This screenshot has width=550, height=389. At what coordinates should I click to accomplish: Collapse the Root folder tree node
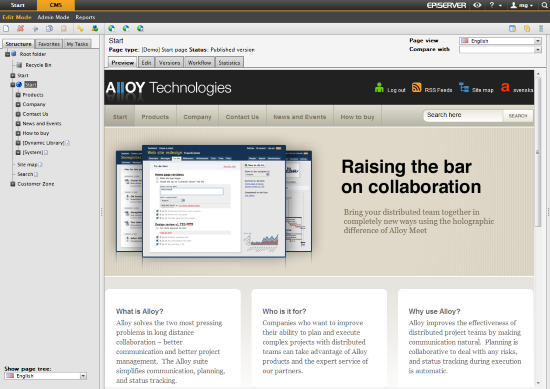(x=7, y=54)
